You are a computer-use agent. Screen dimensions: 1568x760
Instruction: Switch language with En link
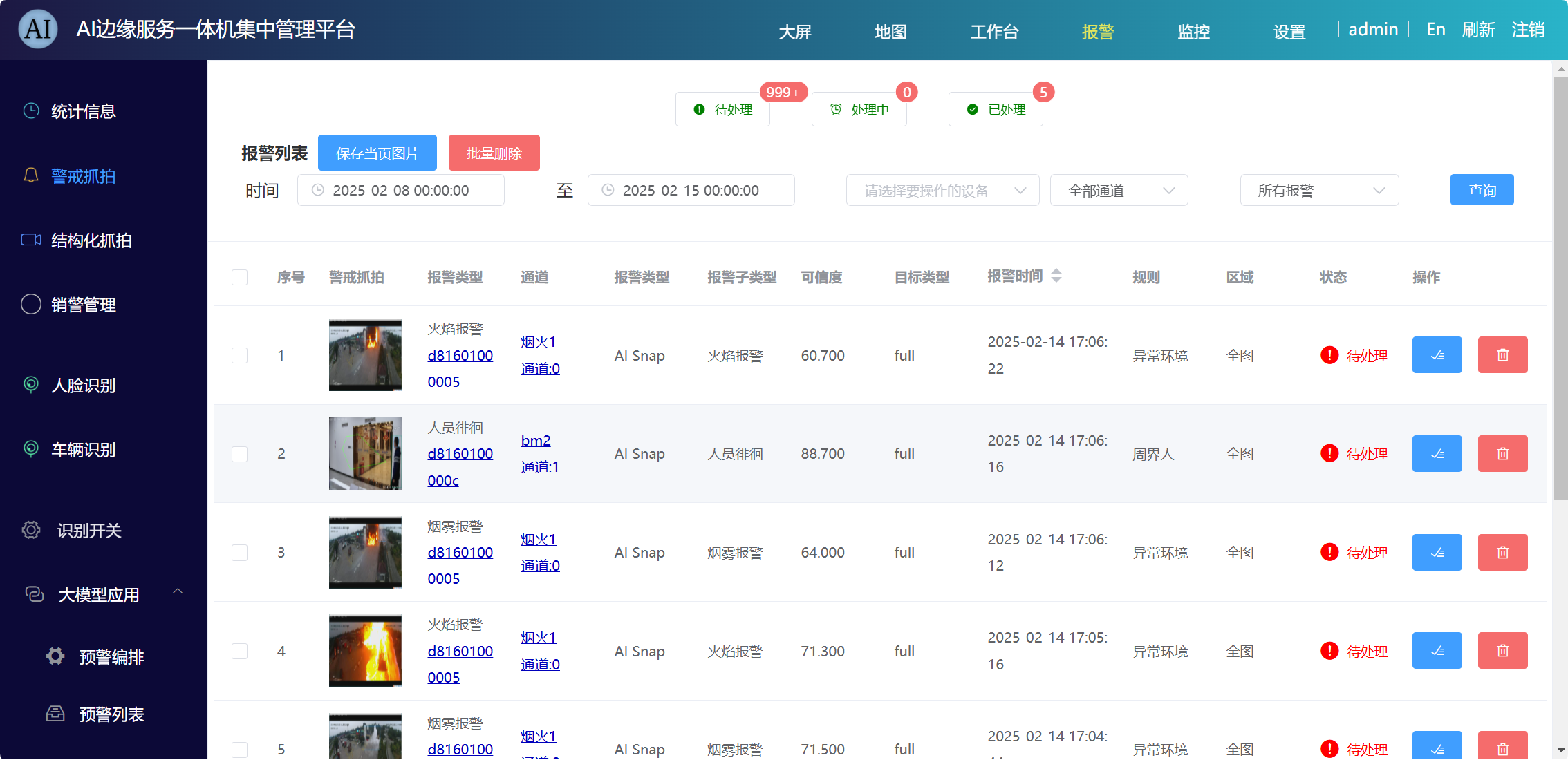point(1435,29)
